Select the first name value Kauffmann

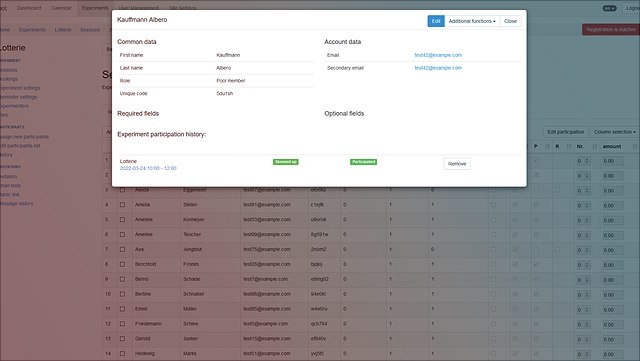(x=228, y=55)
